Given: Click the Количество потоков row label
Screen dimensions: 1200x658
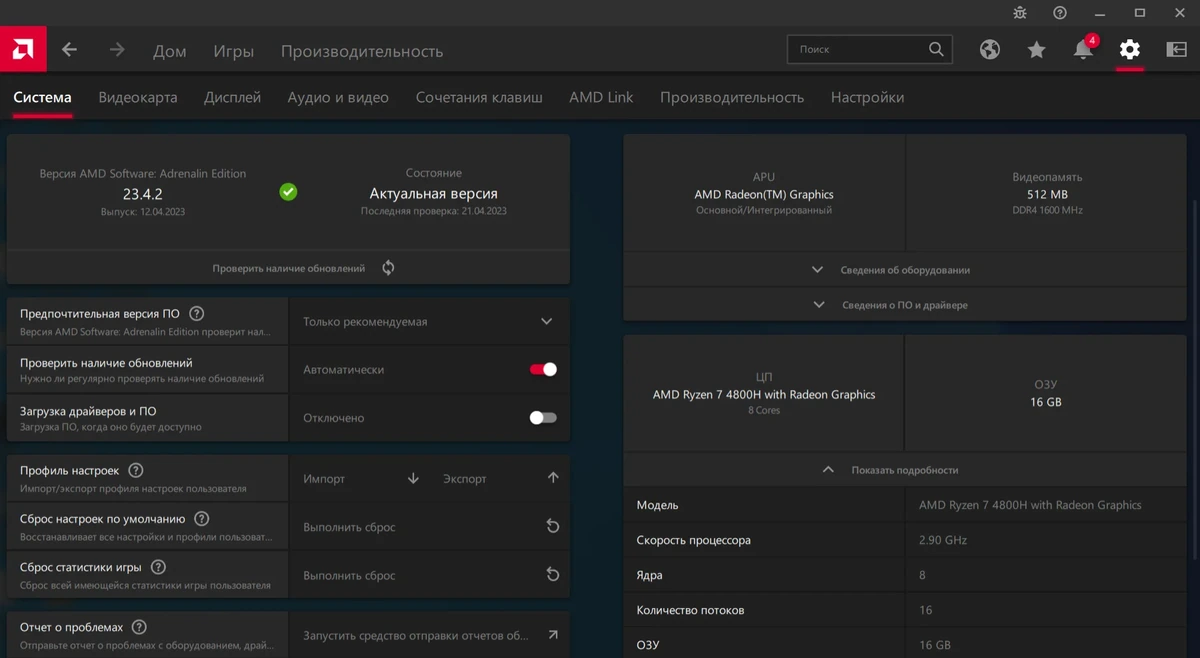Looking at the screenshot, I should tap(690, 610).
